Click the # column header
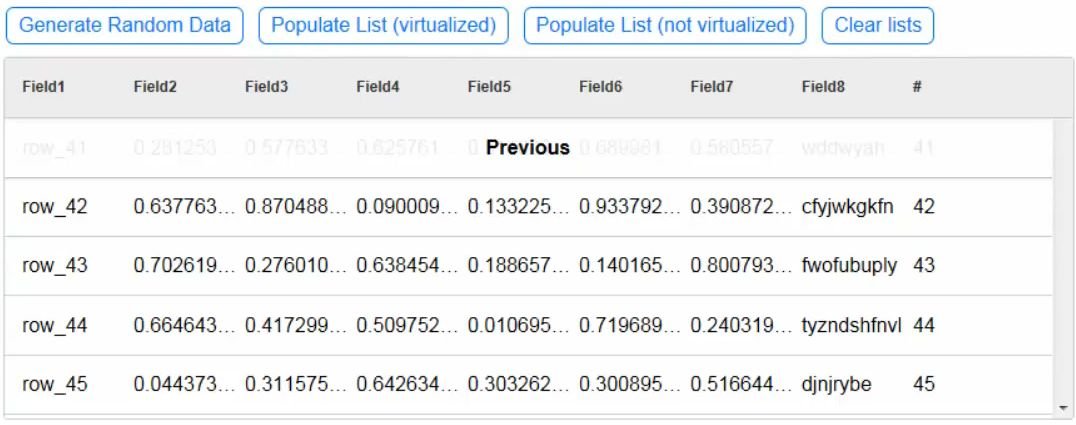Image resolution: width=1076 pixels, height=425 pixels. (x=916, y=87)
